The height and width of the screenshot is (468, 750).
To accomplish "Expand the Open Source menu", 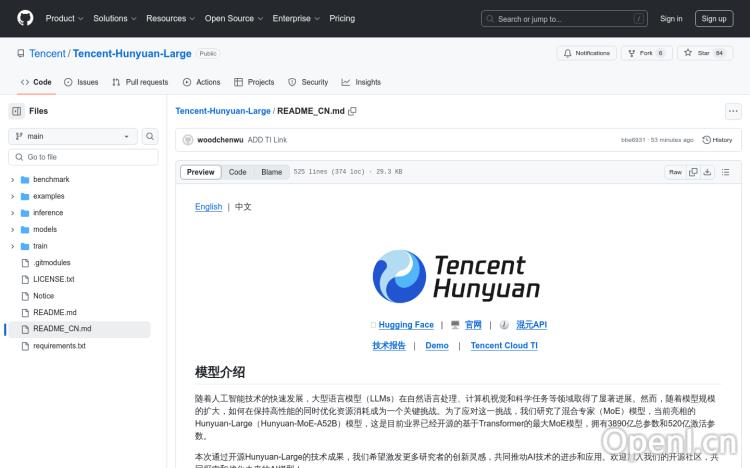I will [233, 18].
